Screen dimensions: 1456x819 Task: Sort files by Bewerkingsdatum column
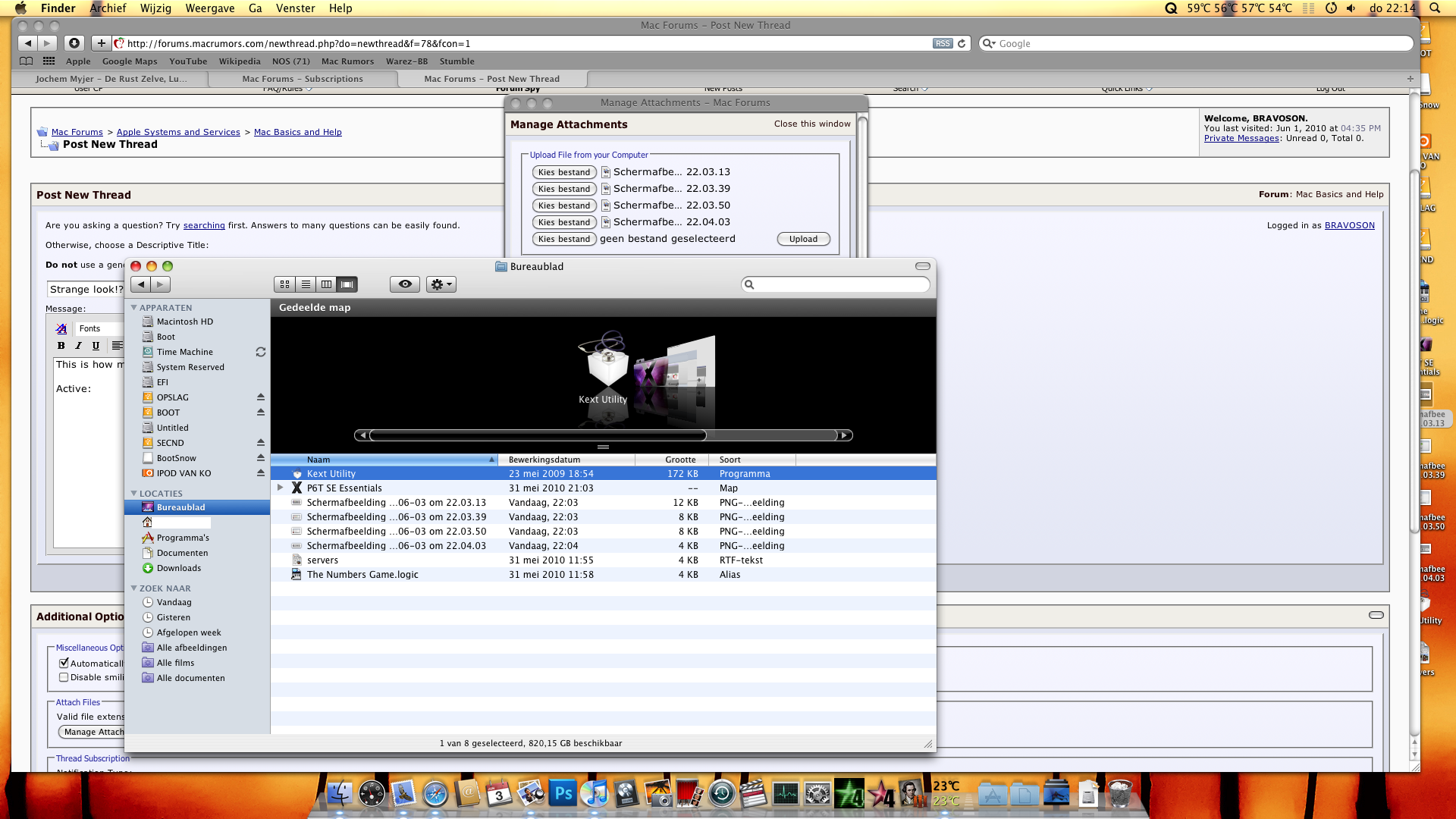click(x=566, y=460)
